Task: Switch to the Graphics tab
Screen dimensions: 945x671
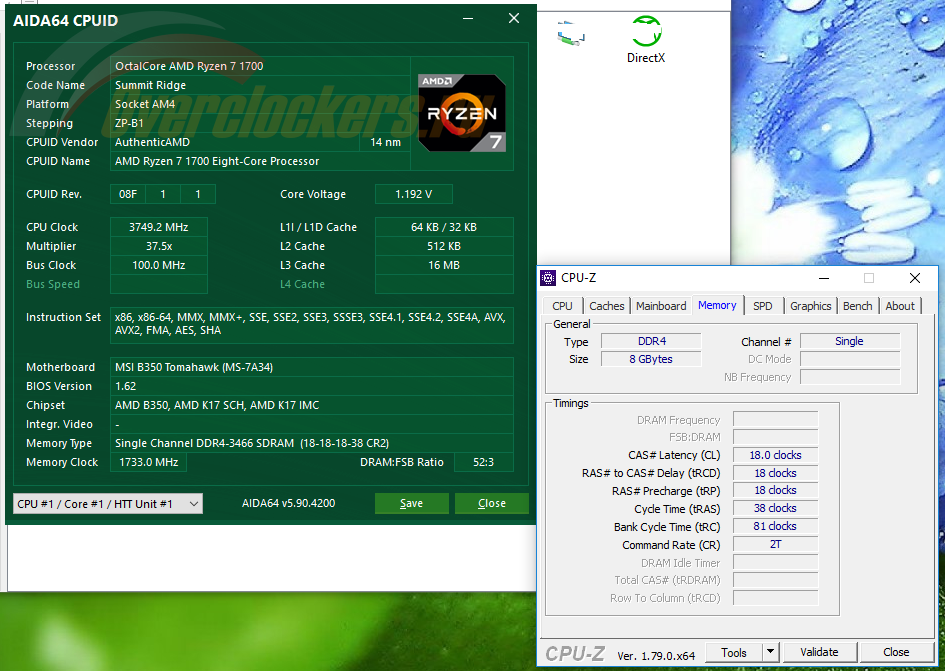Action: coord(811,306)
